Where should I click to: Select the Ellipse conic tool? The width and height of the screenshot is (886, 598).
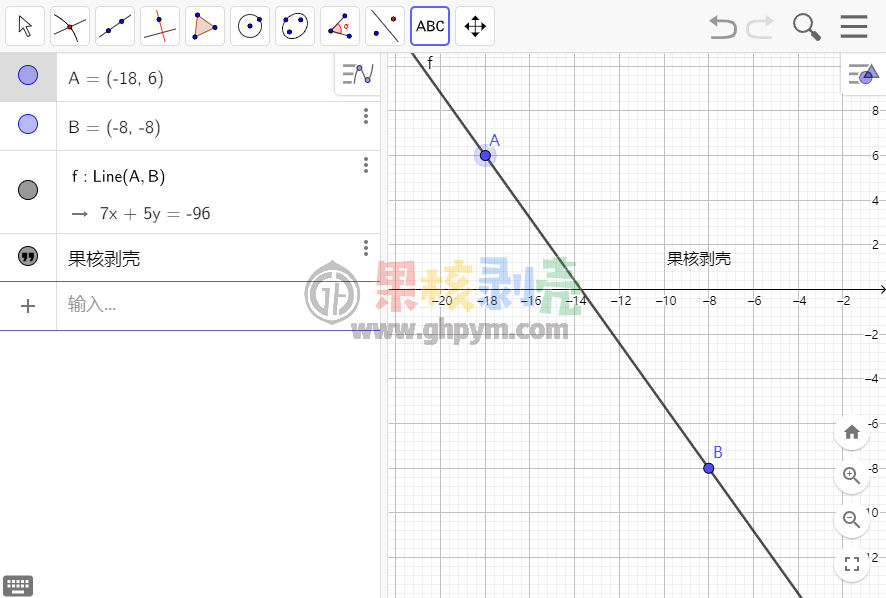click(x=295, y=26)
